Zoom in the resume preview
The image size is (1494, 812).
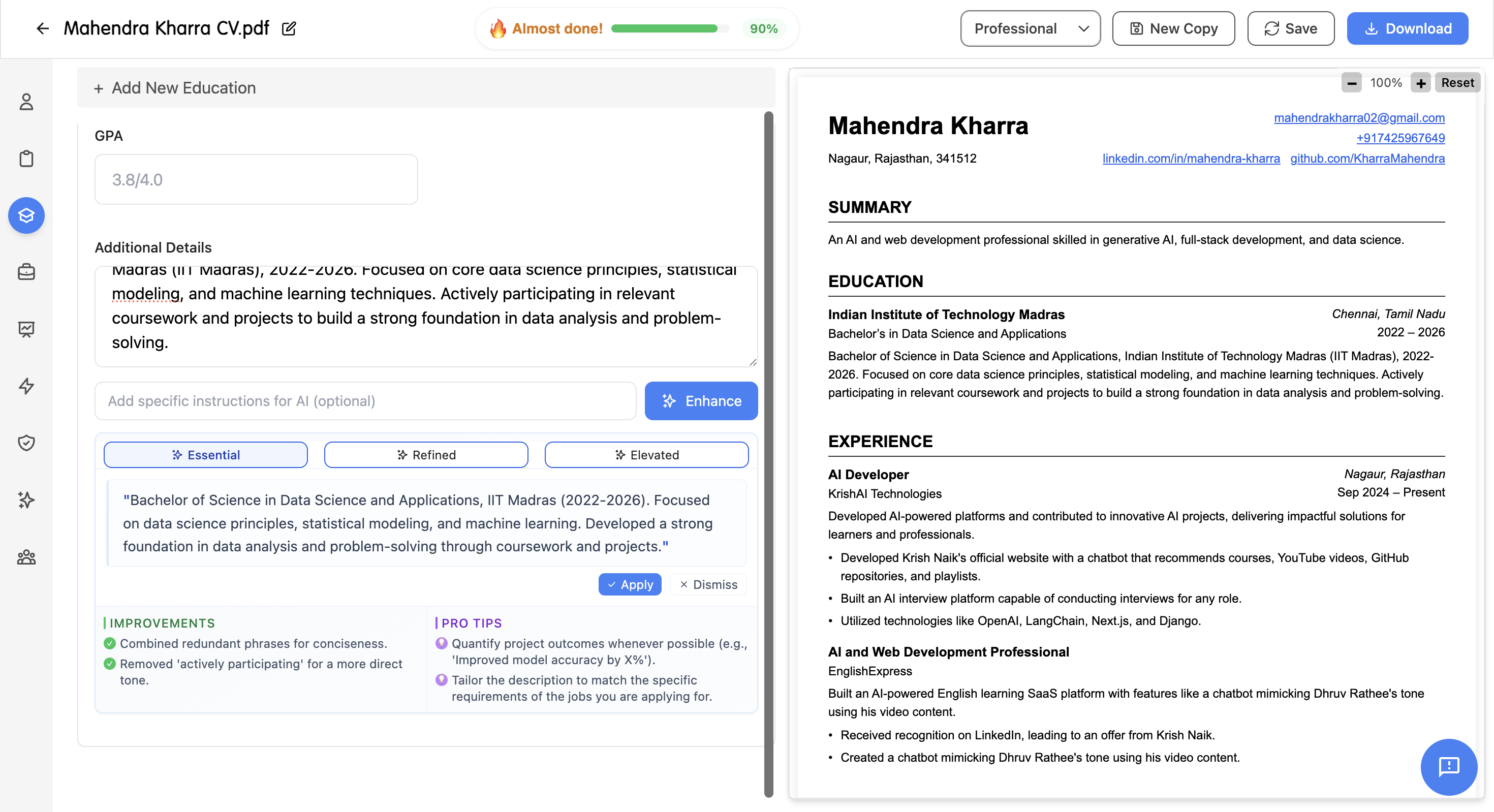[x=1420, y=83]
